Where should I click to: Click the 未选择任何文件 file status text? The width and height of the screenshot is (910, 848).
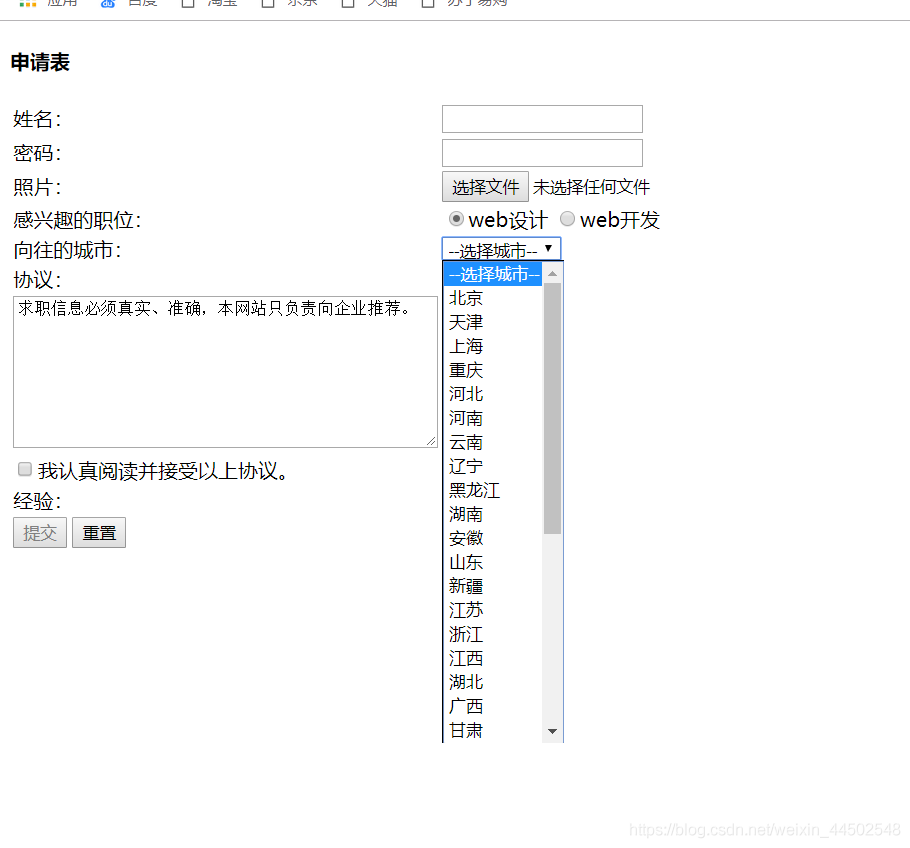(x=591, y=187)
